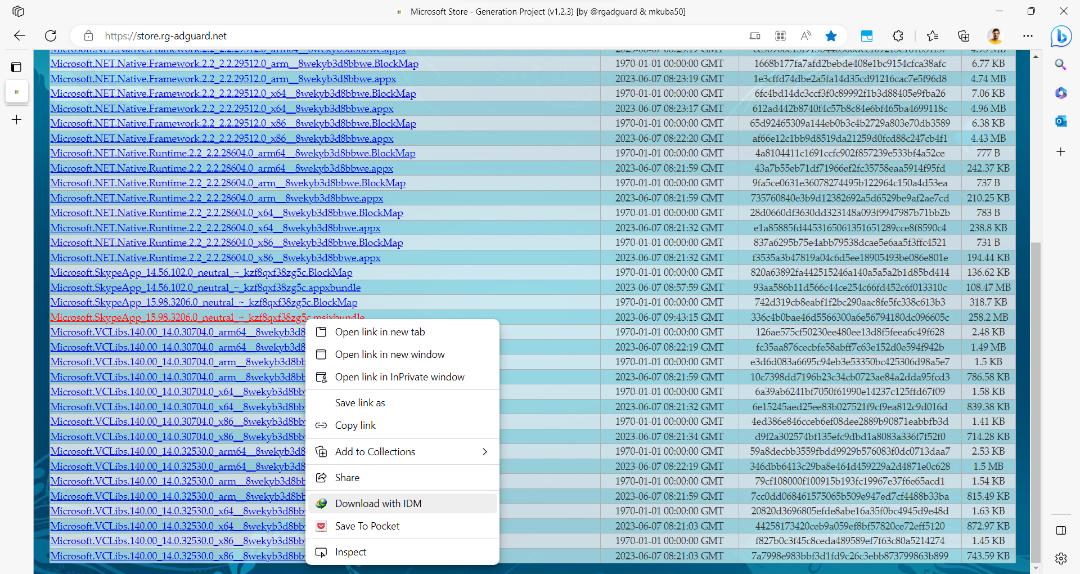This screenshot has width=1080, height=574.
Task: Open Settings and more ellipsis menu
Action: tap(1028, 36)
